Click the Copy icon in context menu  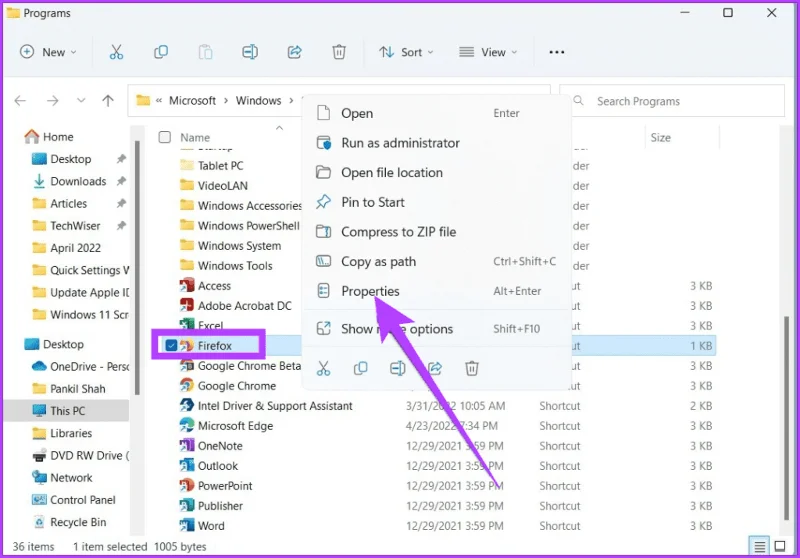[360, 368]
